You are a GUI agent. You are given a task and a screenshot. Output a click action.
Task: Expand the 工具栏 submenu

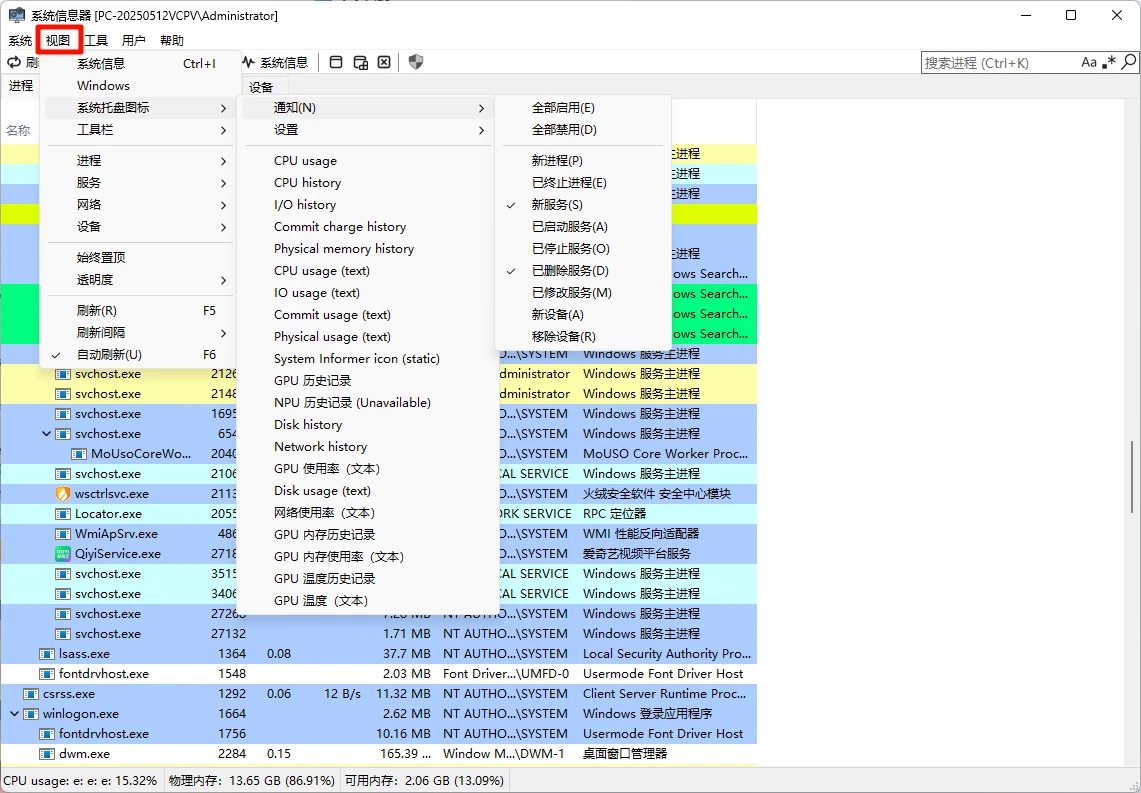140,130
